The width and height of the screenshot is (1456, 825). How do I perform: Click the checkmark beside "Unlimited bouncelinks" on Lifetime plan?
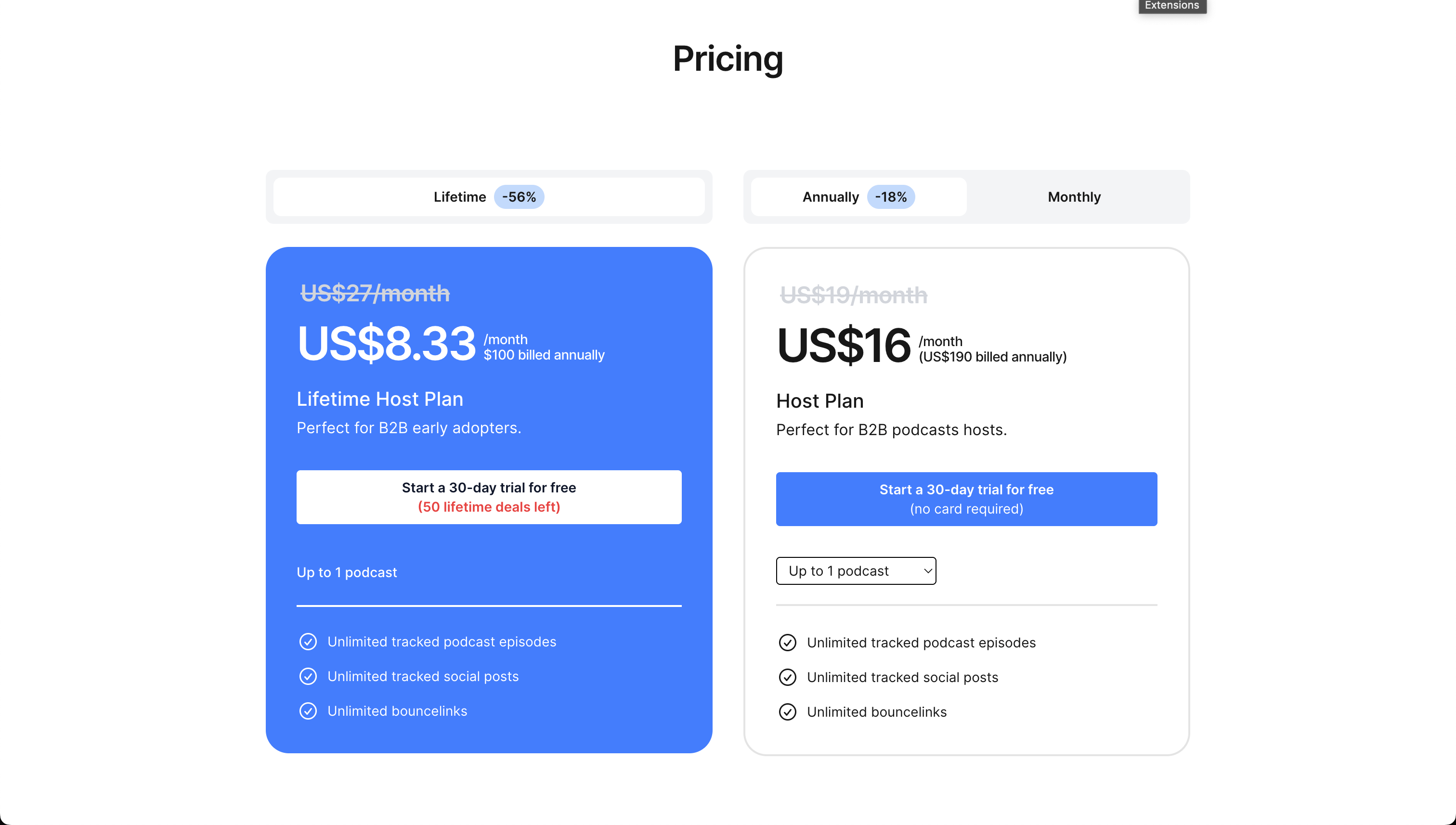point(308,711)
